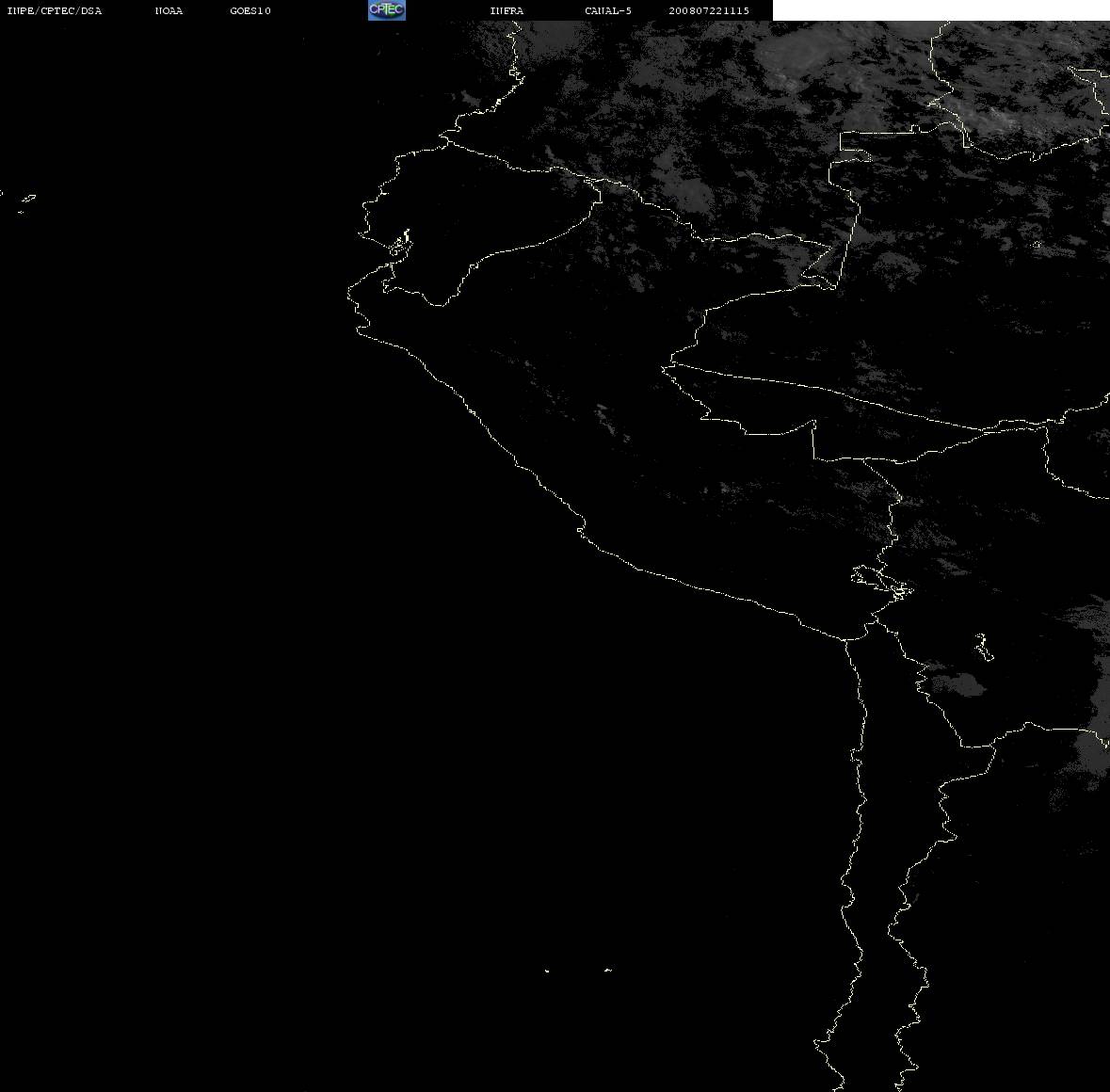
Task: Click the NOAA label in header
Action: [x=169, y=10]
